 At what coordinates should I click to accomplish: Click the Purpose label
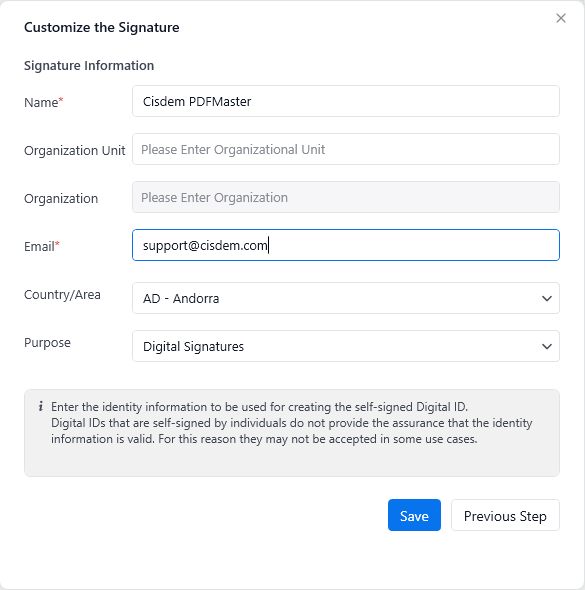click(x=47, y=342)
